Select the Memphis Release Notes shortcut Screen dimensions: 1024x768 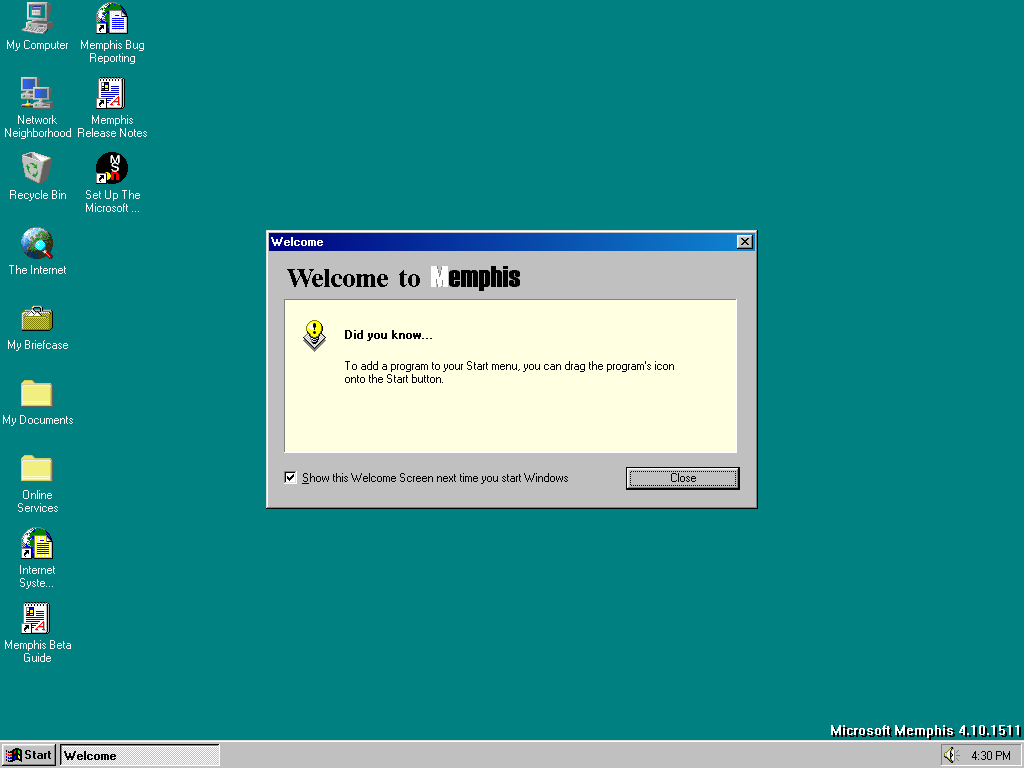click(112, 107)
